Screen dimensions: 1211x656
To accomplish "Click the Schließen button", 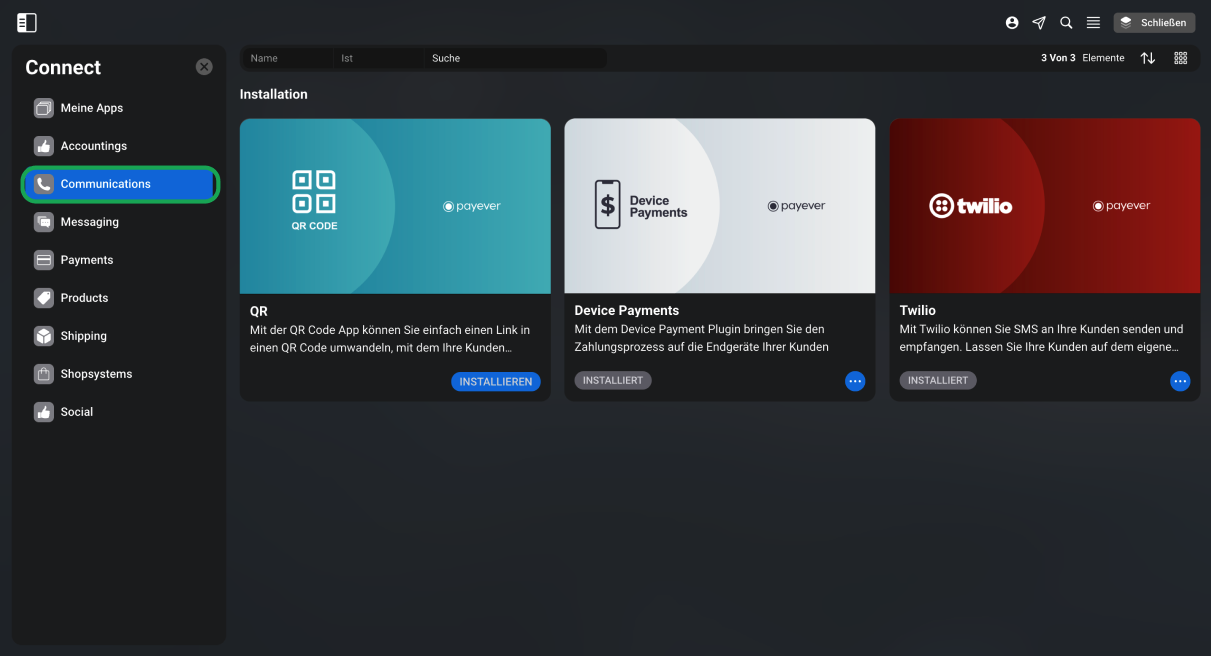I will coord(1154,22).
